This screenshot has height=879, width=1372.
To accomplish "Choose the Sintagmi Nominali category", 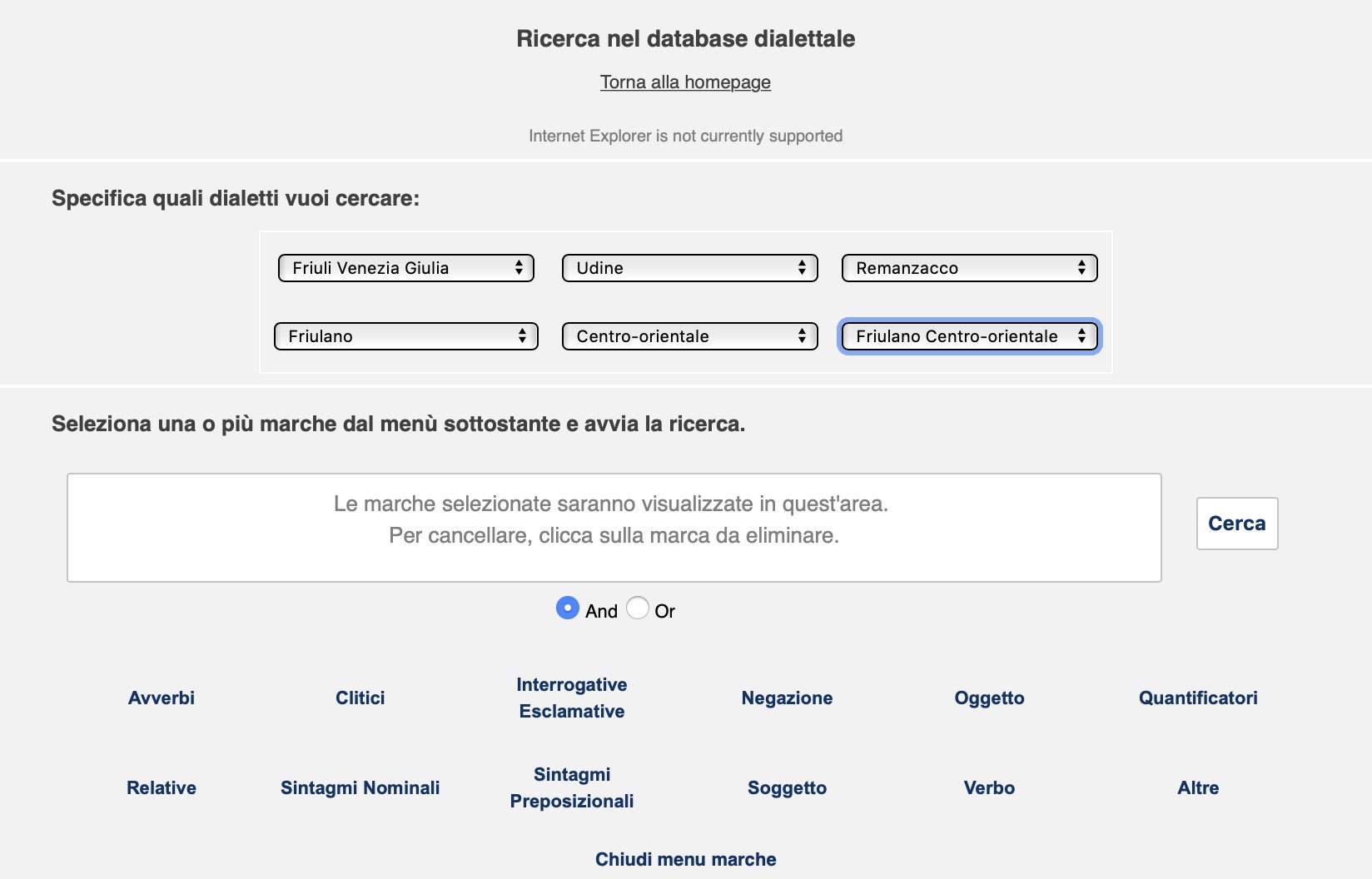I will click(x=360, y=788).
